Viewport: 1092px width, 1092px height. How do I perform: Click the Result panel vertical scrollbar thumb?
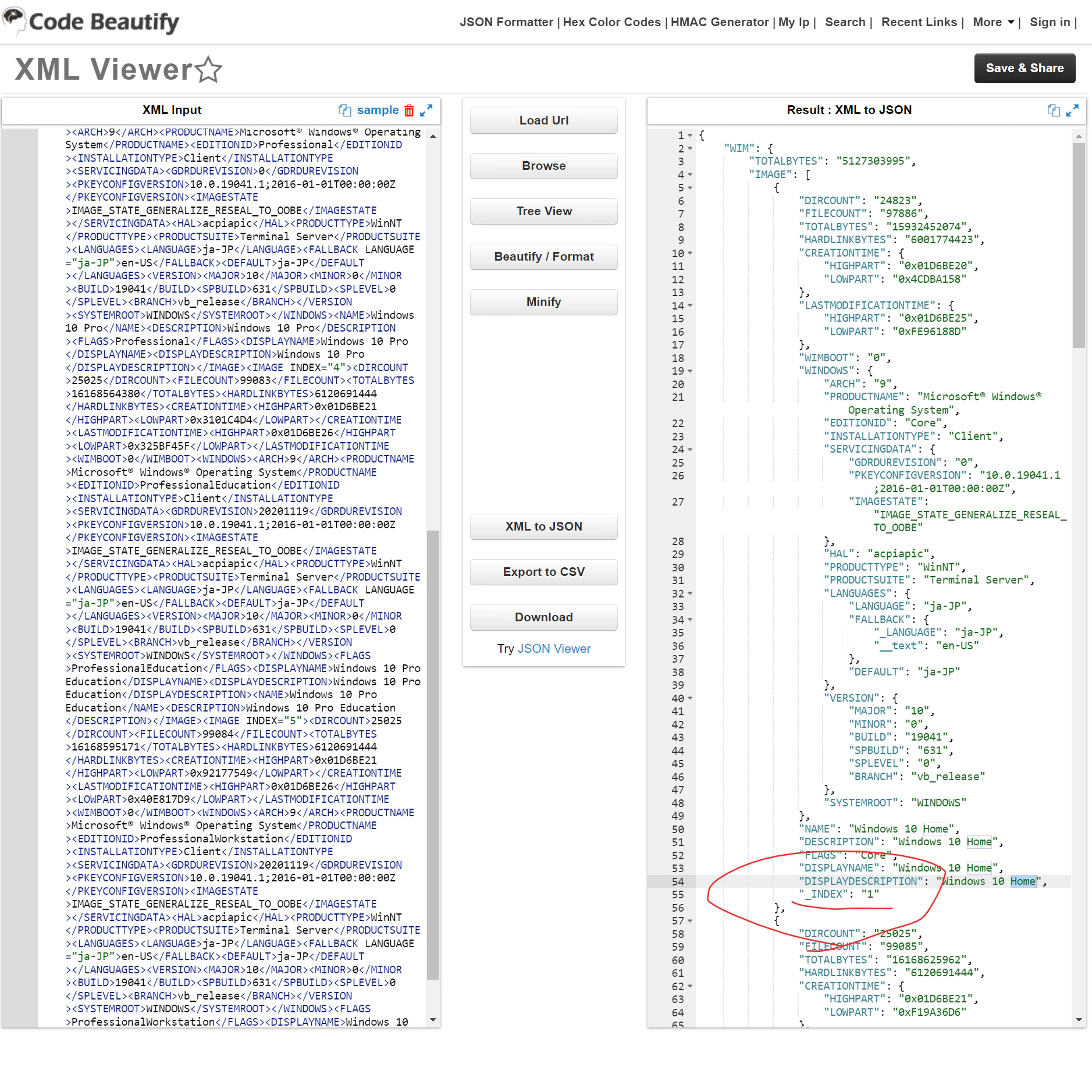(x=1079, y=246)
